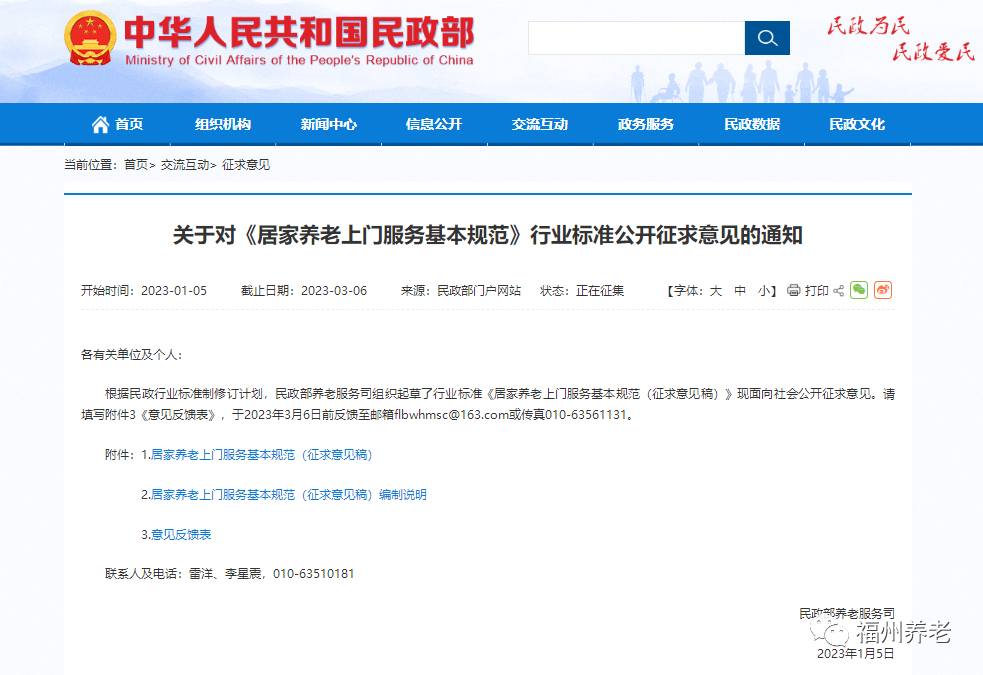Open attachment 2 编制说明 link
Image resolution: width=983 pixels, height=675 pixels.
288,495
